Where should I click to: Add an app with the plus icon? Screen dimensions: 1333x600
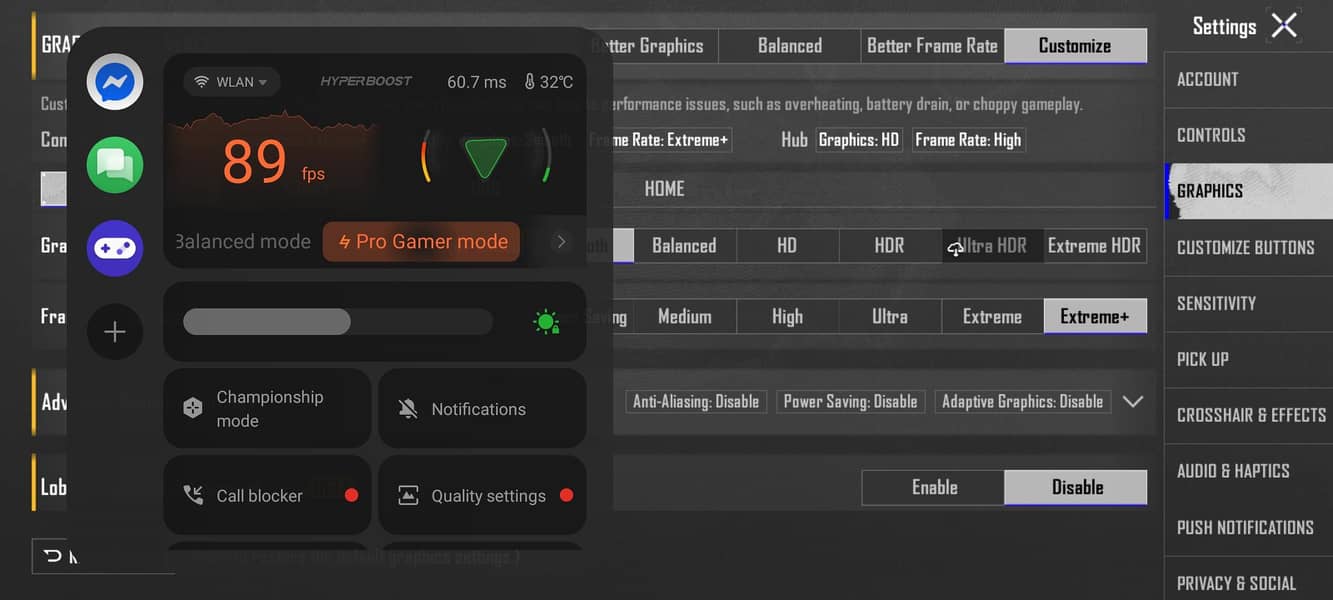click(115, 332)
